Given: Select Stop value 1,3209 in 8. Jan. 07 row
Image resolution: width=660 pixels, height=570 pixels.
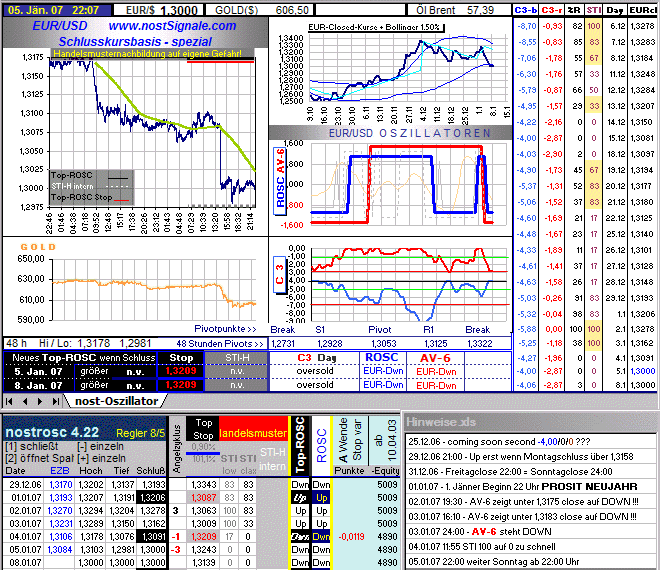Looking at the screenshot, I should [x=181, y=385].
